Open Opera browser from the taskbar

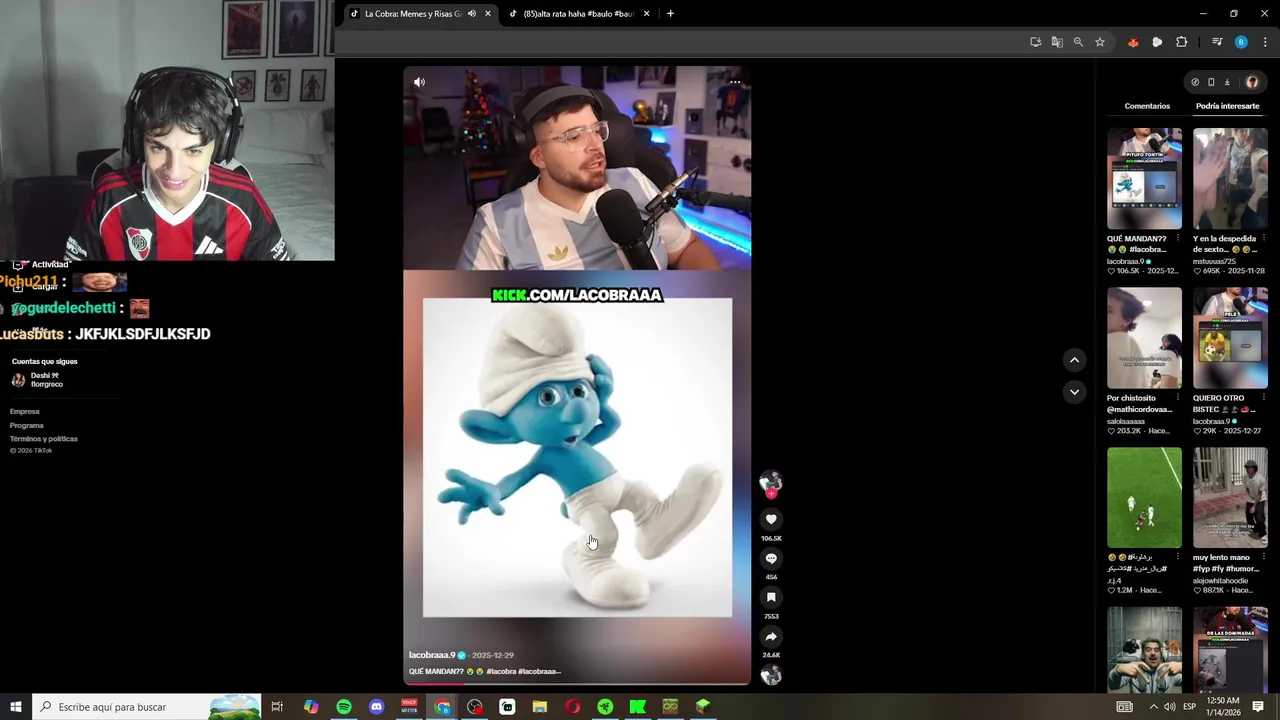[573, 707]
